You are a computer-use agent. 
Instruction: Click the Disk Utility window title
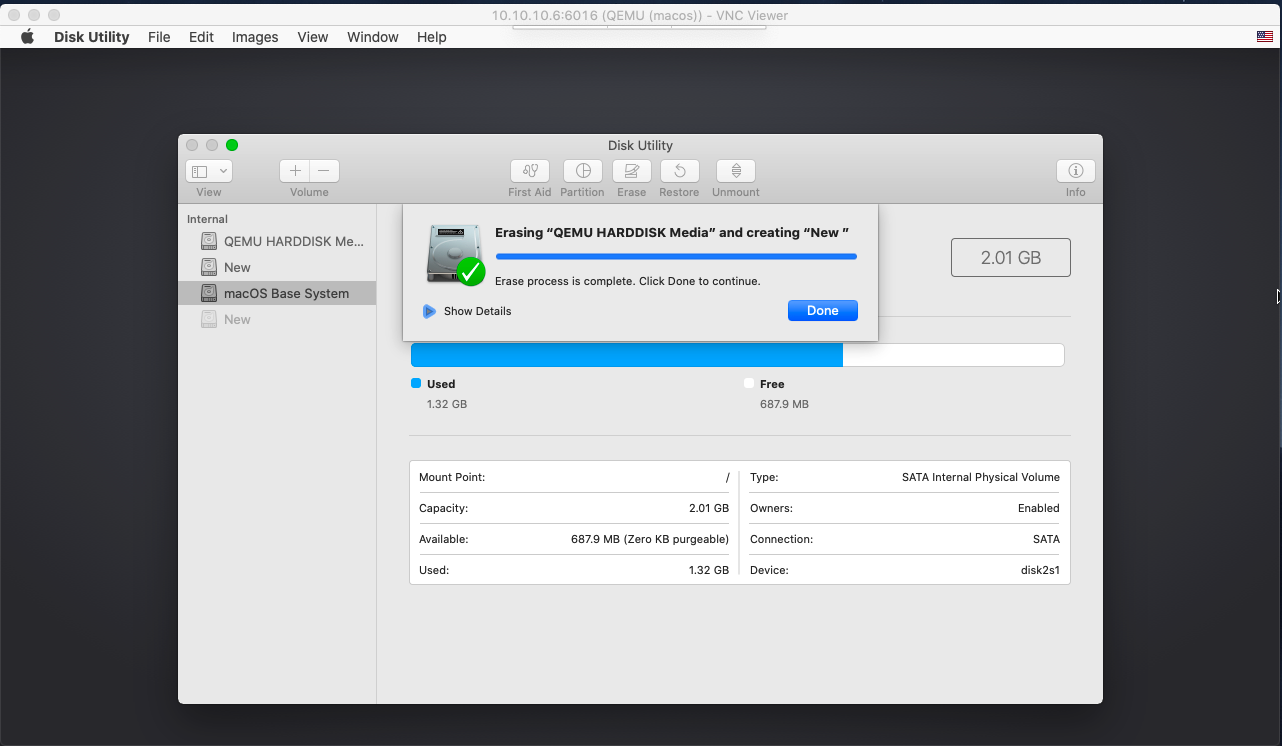640,145
